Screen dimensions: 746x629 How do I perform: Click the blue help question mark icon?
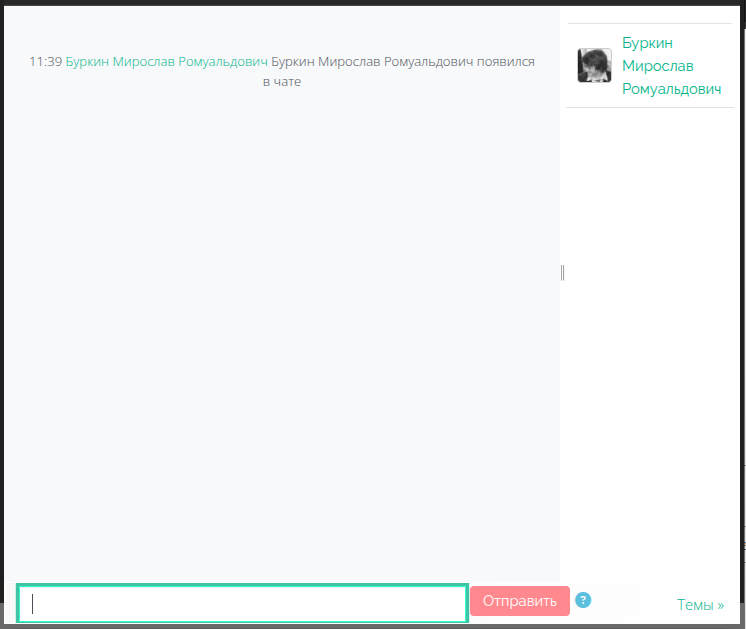pos(584,600)
